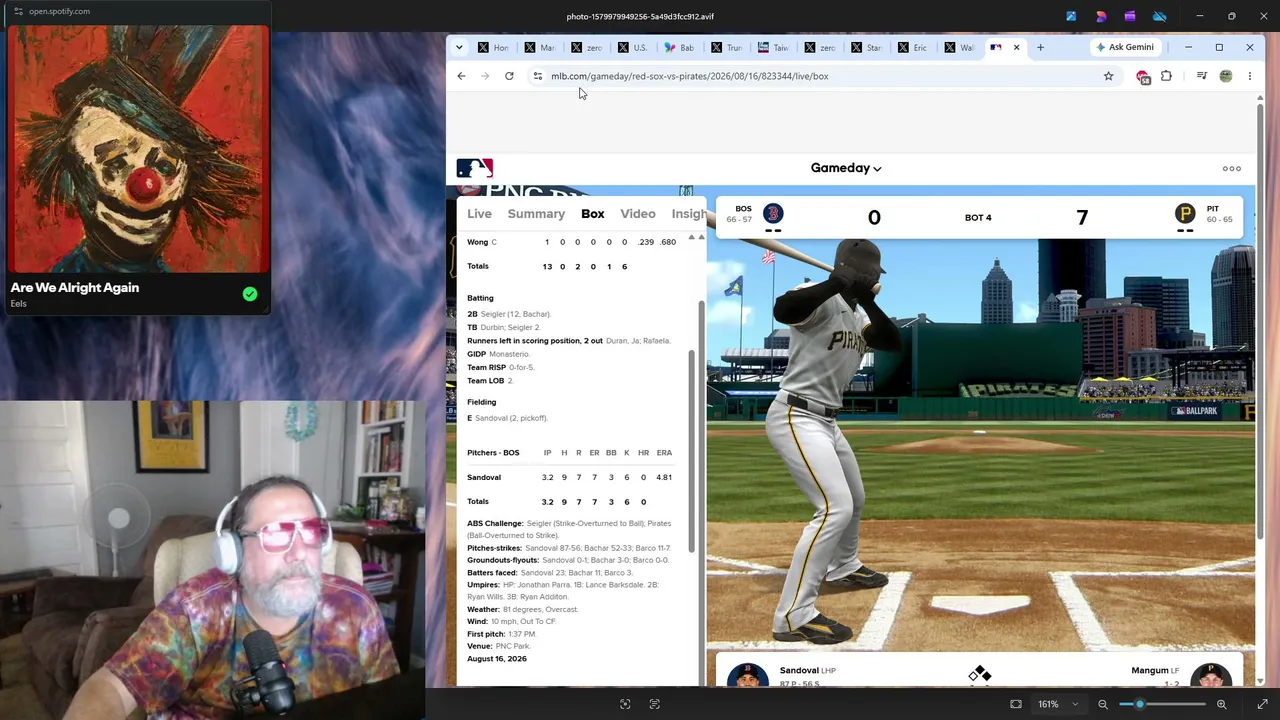Click the artist name Eels
This screenshot has width=1280, height=720.
pos(18,304)
